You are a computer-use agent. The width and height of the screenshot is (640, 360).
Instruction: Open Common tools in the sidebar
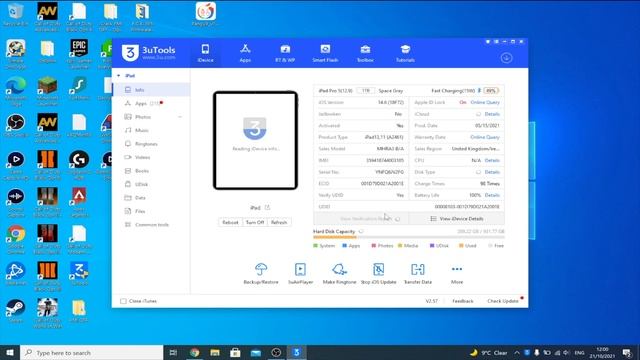(151, 224)
